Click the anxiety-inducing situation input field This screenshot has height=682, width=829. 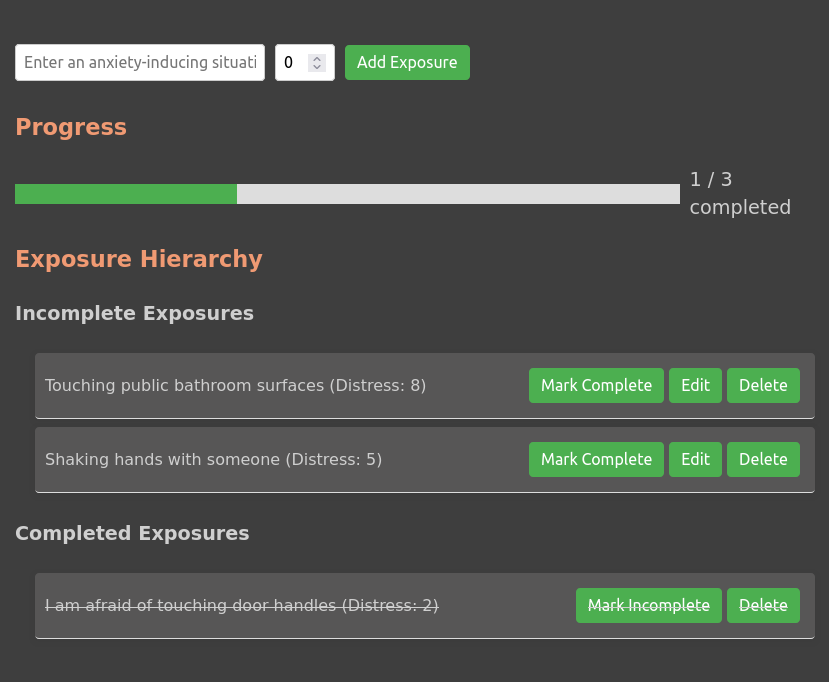(140, 62)
